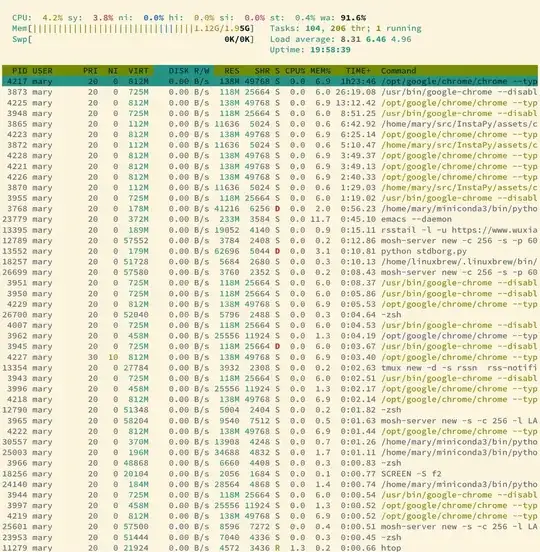
Task: Select process row with PID 4223
Action: [x=270, y=134]
